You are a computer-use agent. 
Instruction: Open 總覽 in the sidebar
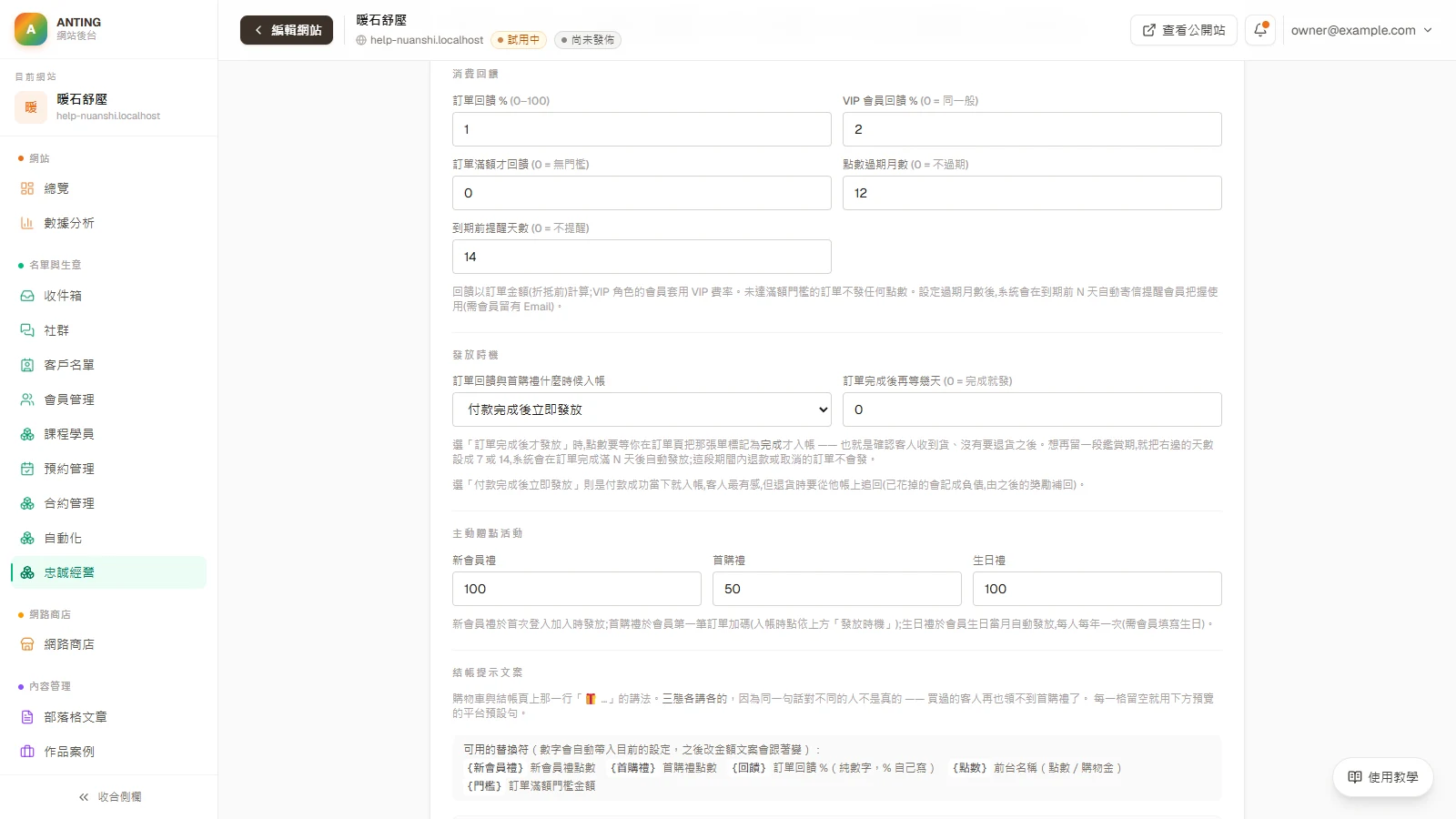pyautogui.click(x=109, y=188)
